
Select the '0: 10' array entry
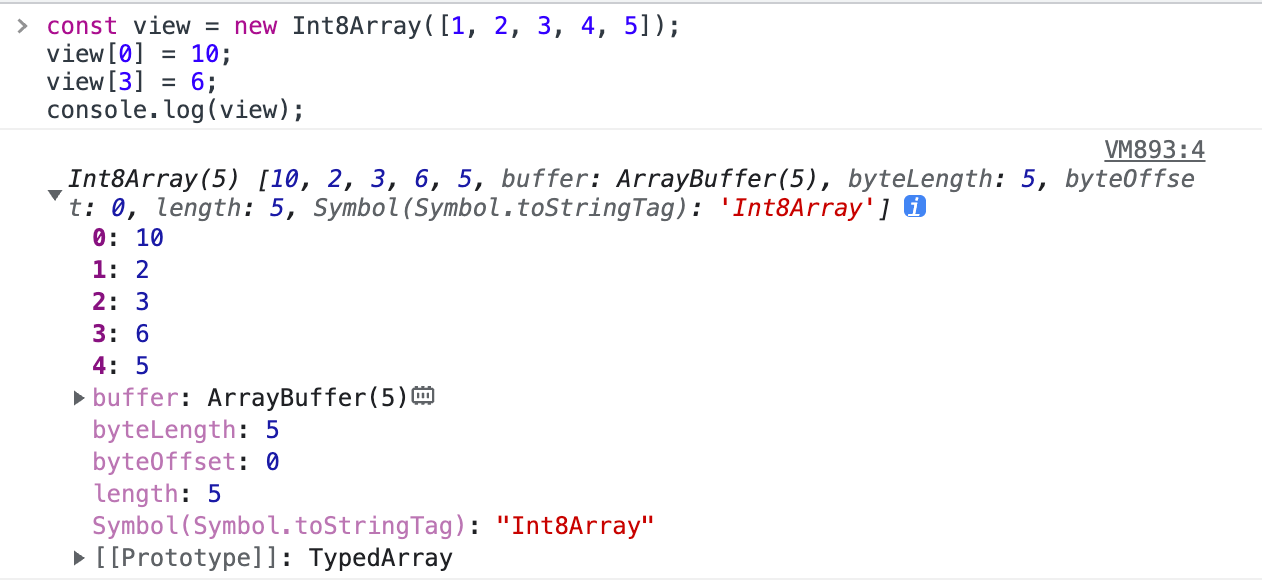click(x=128, y=238)
